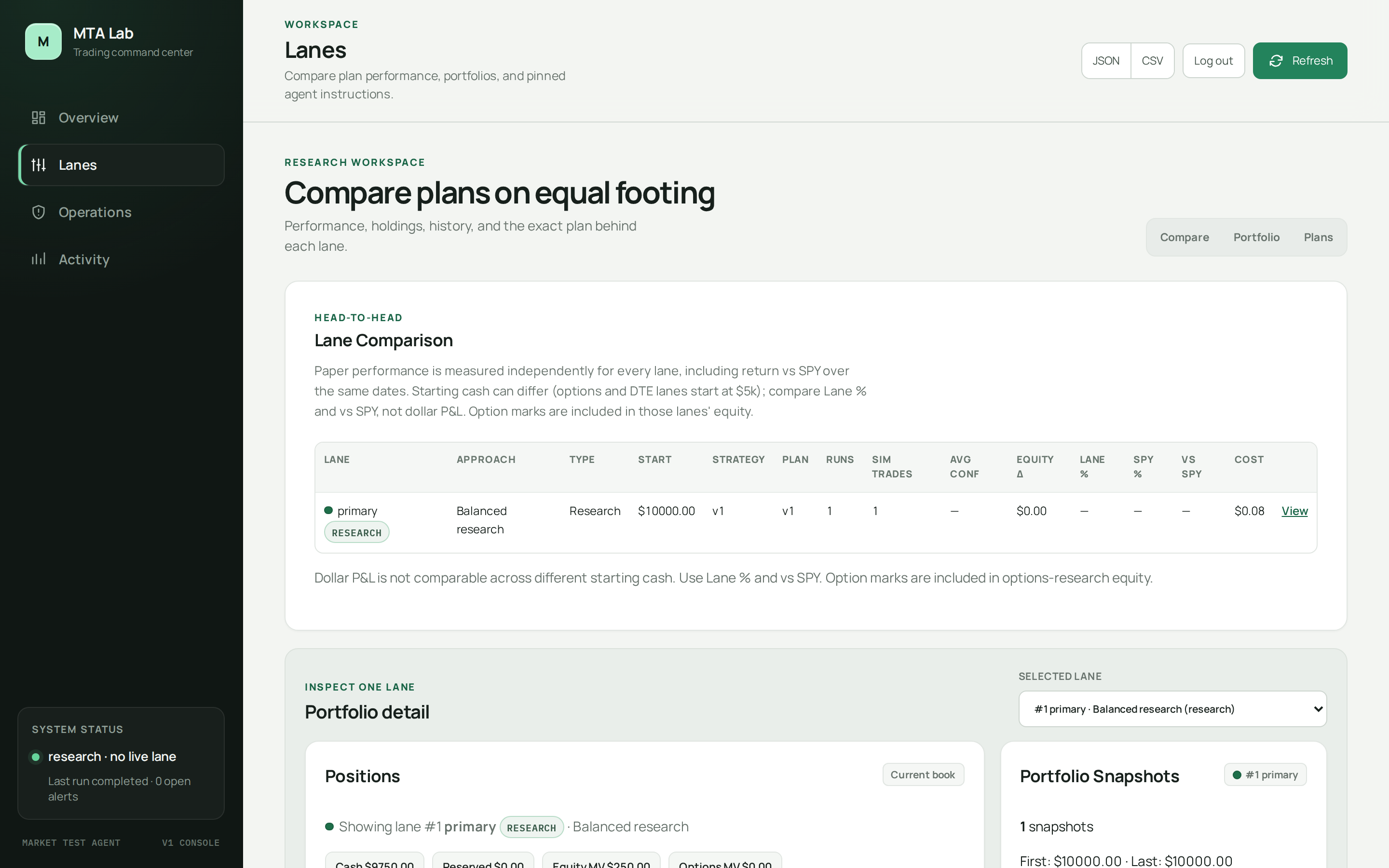This screenshot has width=1389, height=868.
Task: Open the Overview page
Action: 121,118
